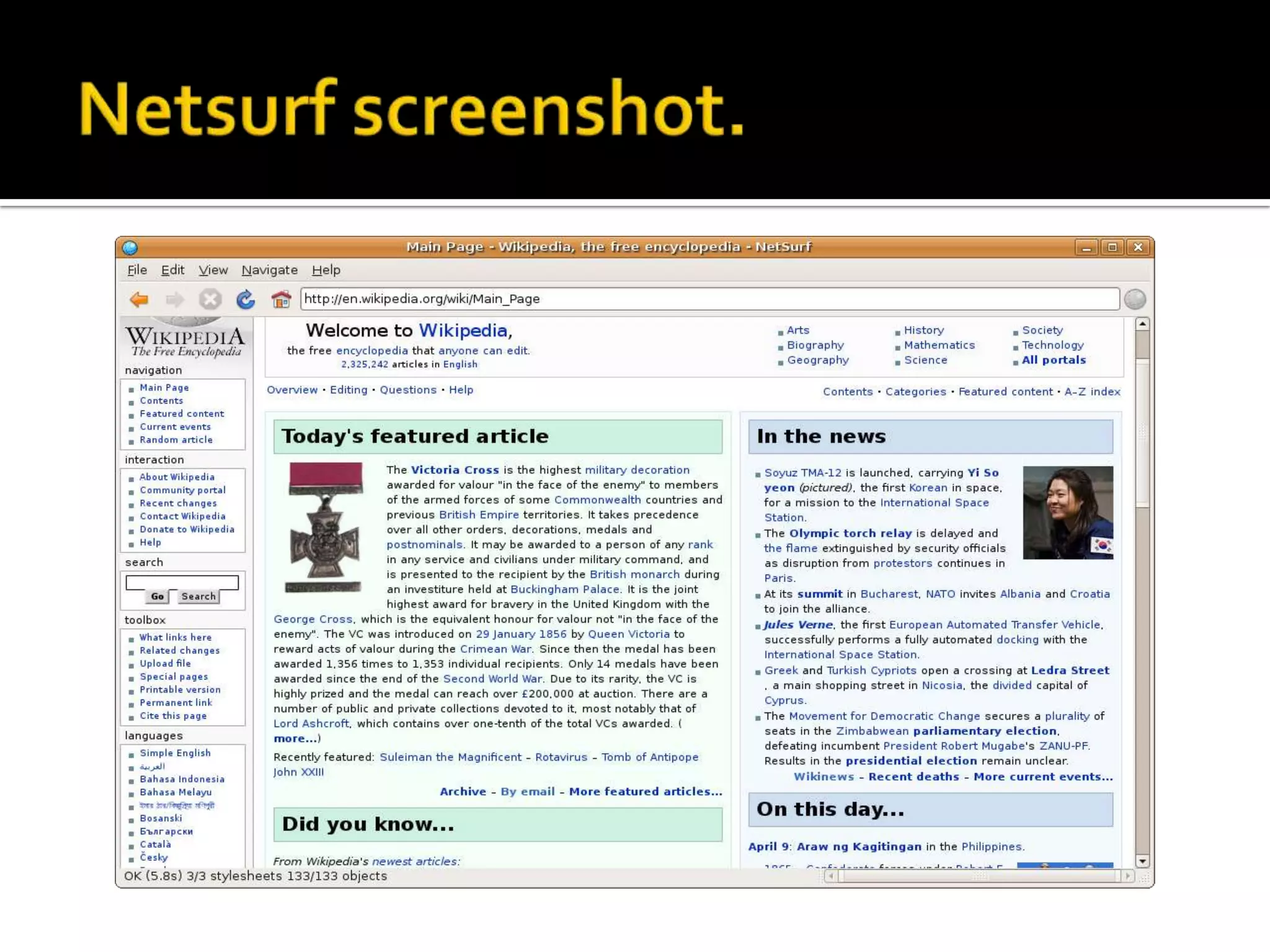This screenshot has width=1270, height=952.
Task: Click the URL address bar
Action: click(710, 299)
